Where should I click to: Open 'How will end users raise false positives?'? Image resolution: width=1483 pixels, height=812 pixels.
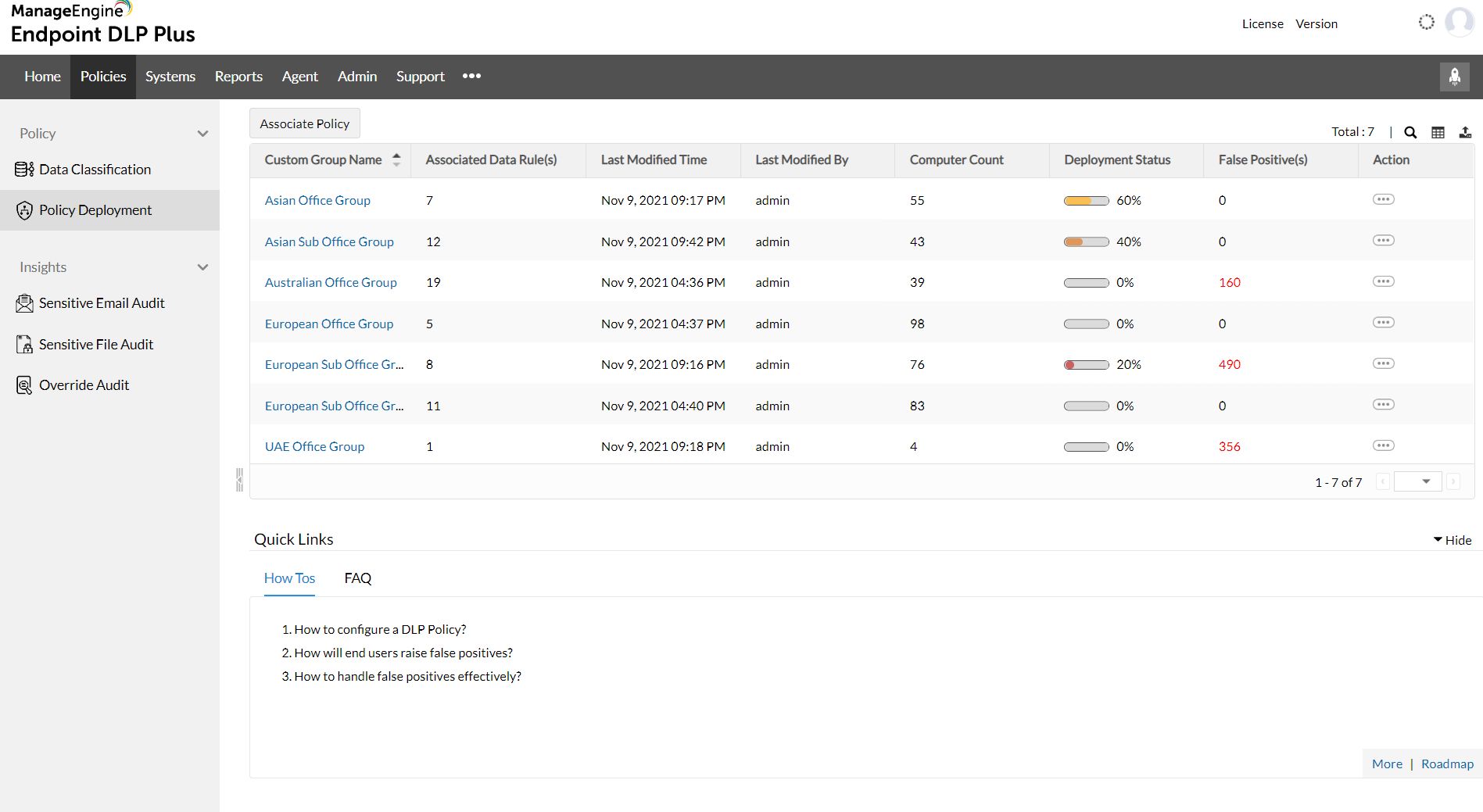[403, 653]
